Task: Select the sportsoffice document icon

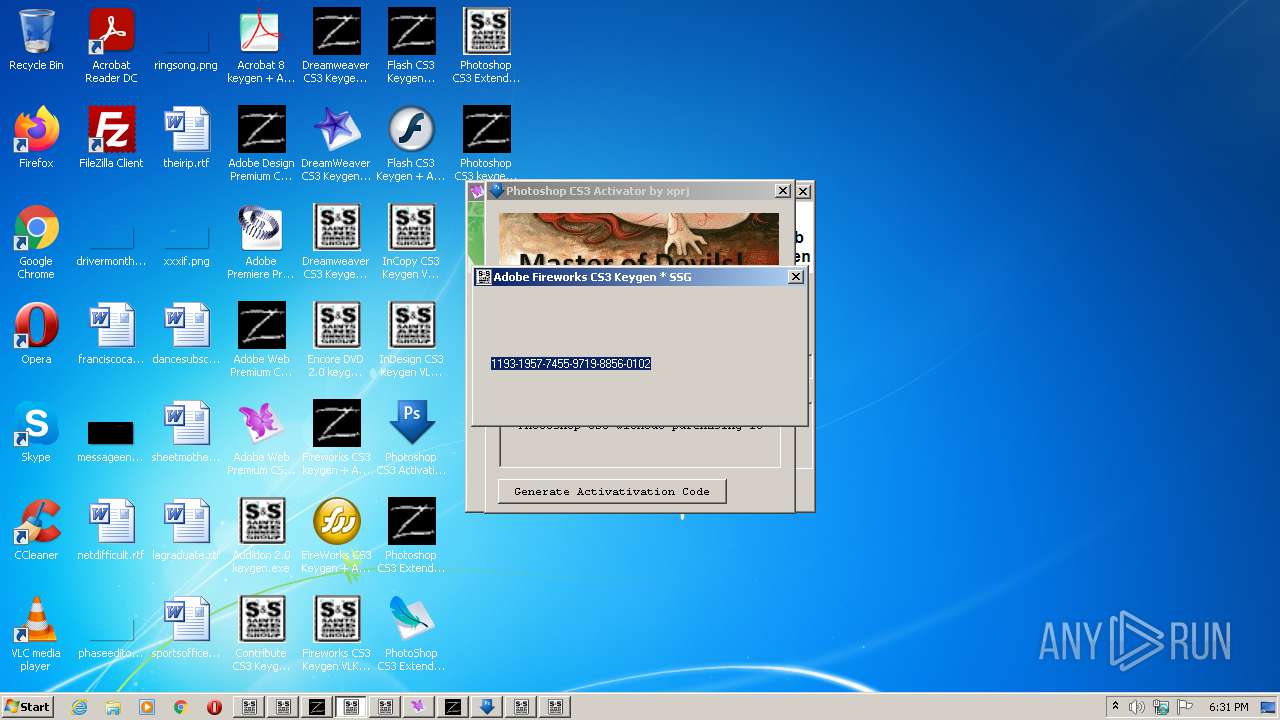Action: (x=186, y=629)
